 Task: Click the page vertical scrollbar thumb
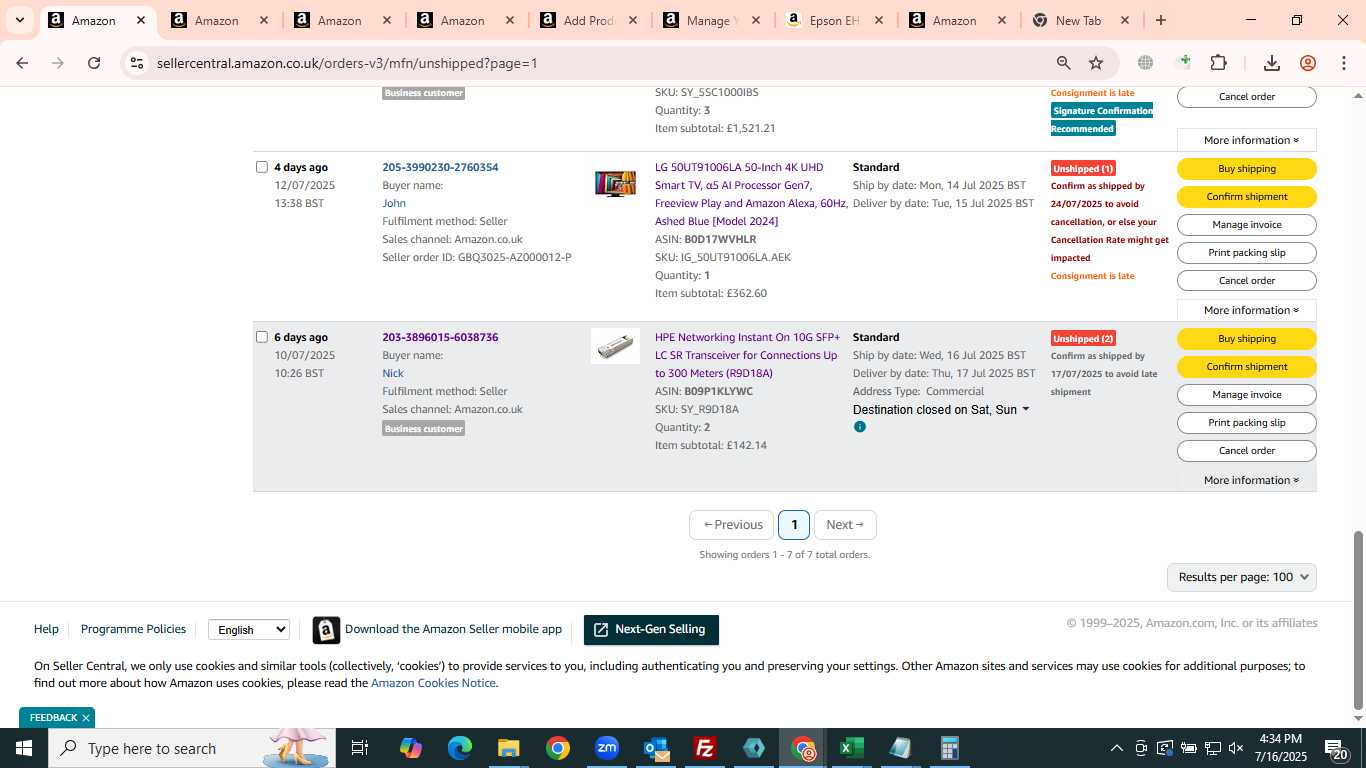(x=1358, y=620)
